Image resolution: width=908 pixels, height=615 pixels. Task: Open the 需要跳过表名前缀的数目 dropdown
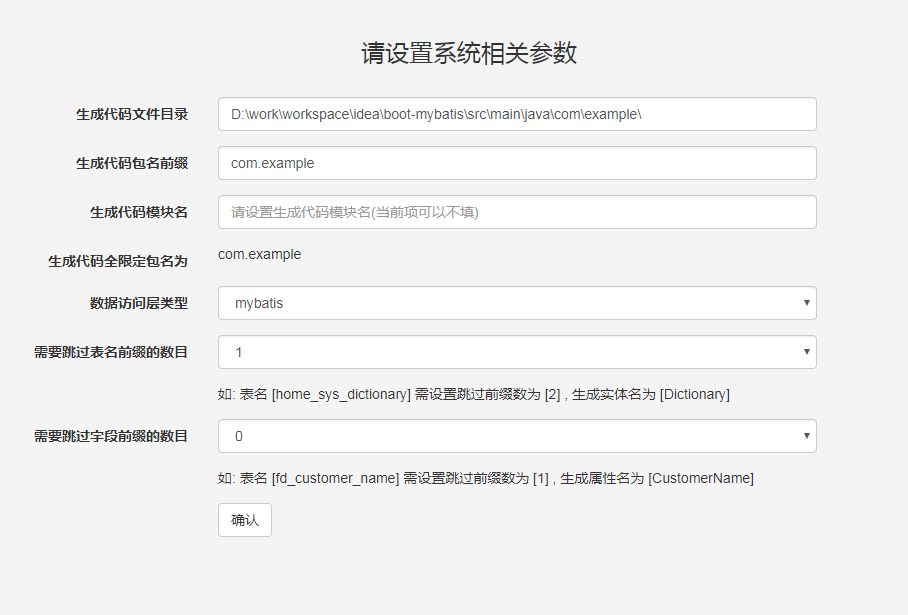coord(517,352)
